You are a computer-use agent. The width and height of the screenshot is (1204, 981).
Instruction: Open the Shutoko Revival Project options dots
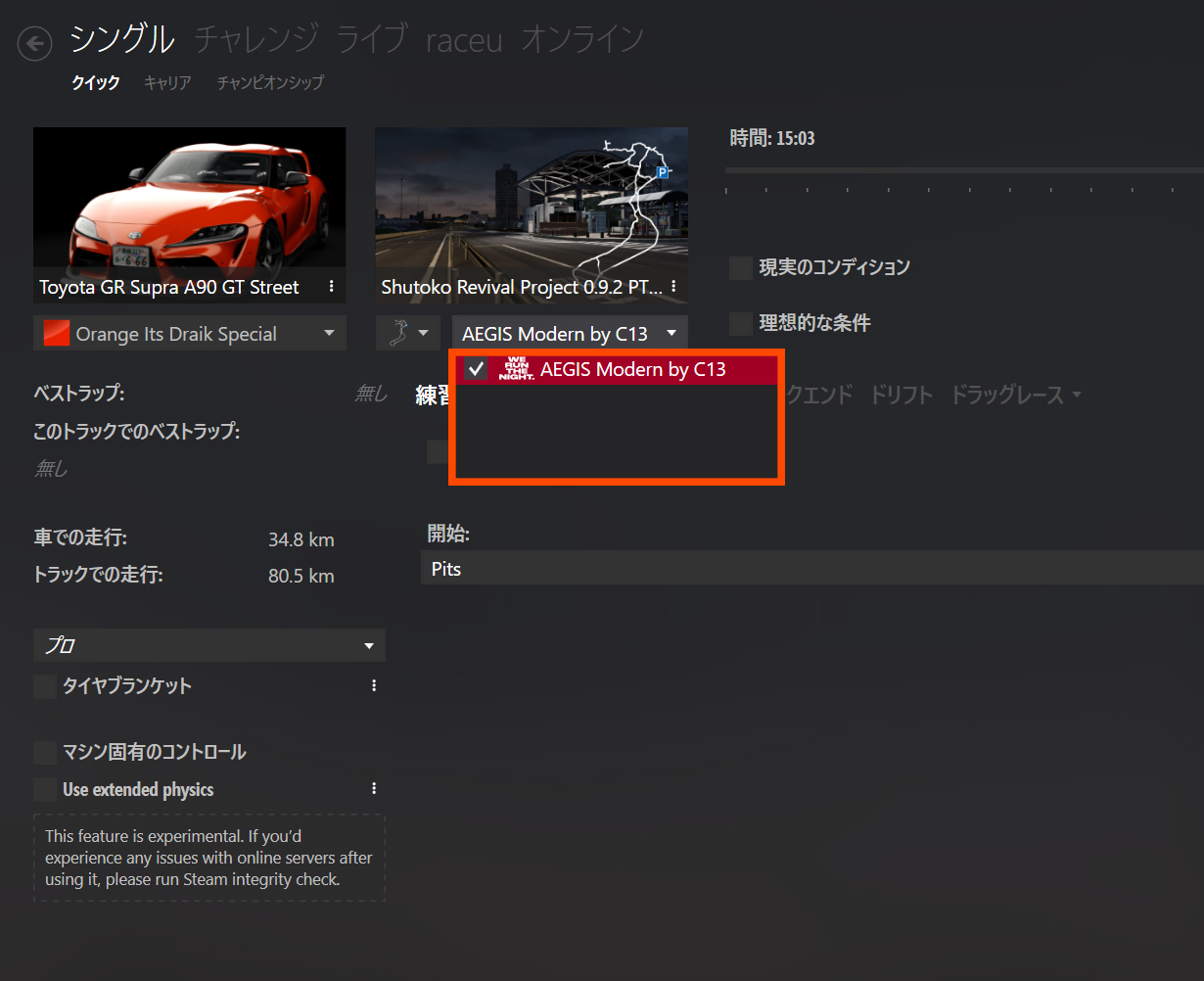click(x=674, y=287)
